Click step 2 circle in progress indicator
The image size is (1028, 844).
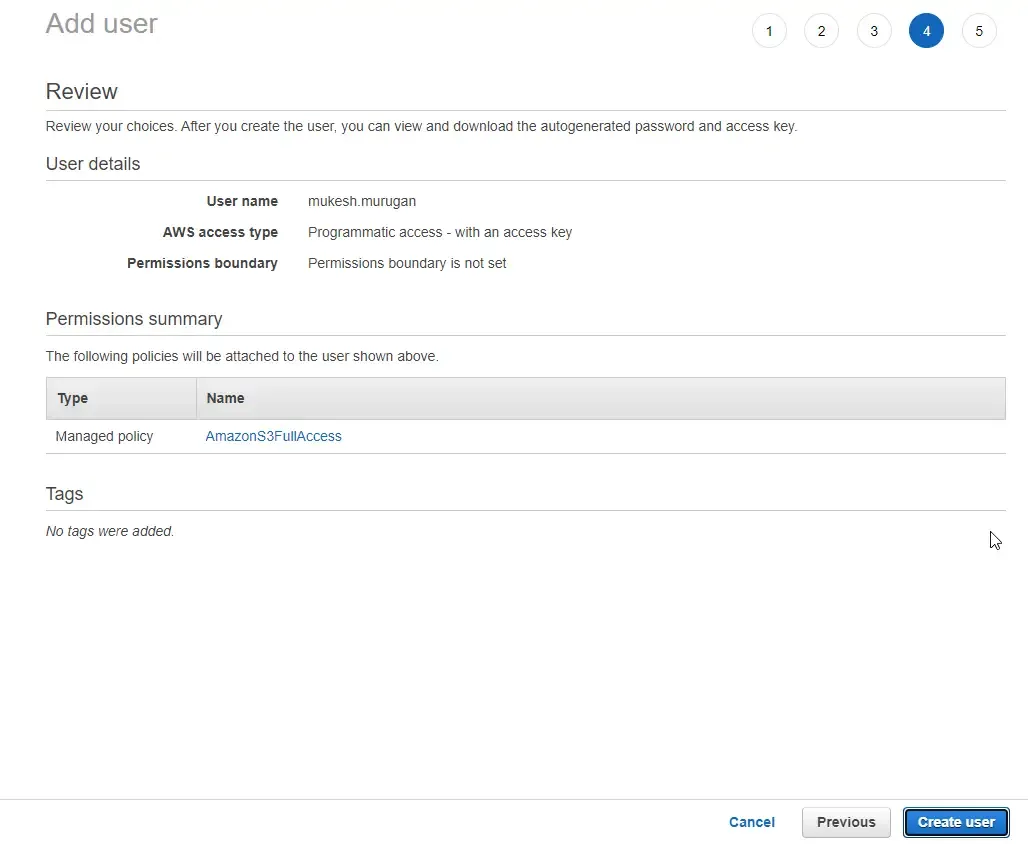(821, 31)
